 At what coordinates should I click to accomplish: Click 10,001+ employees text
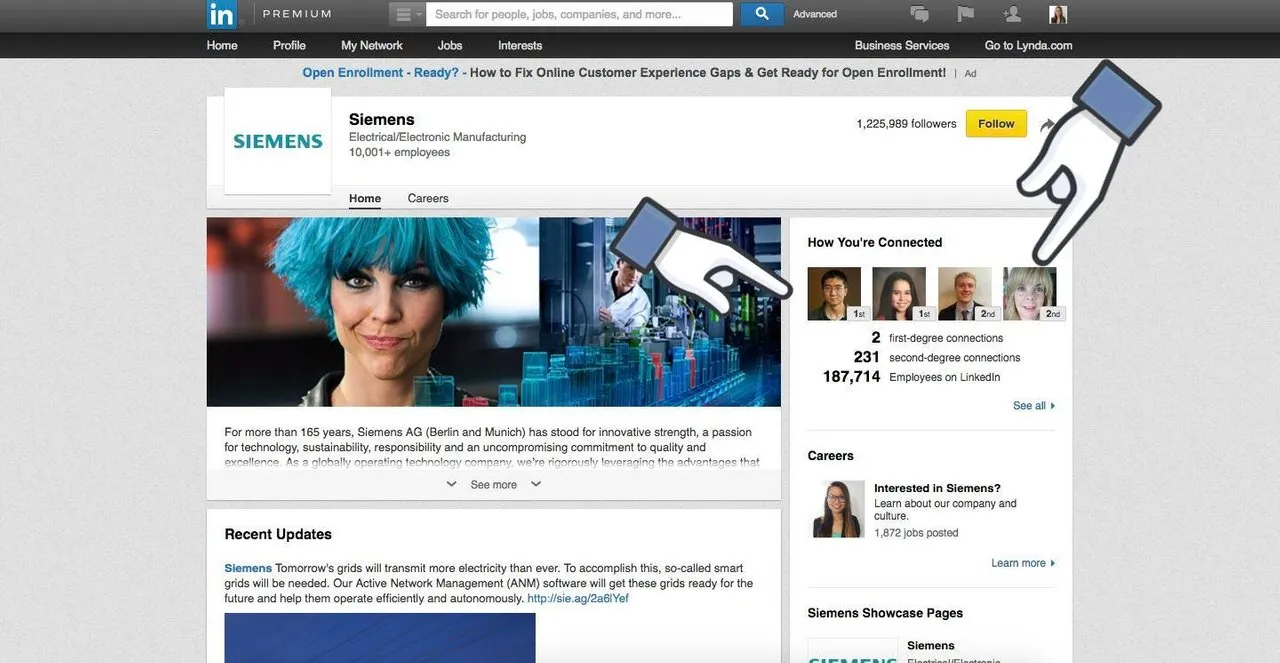click(399, 152)
